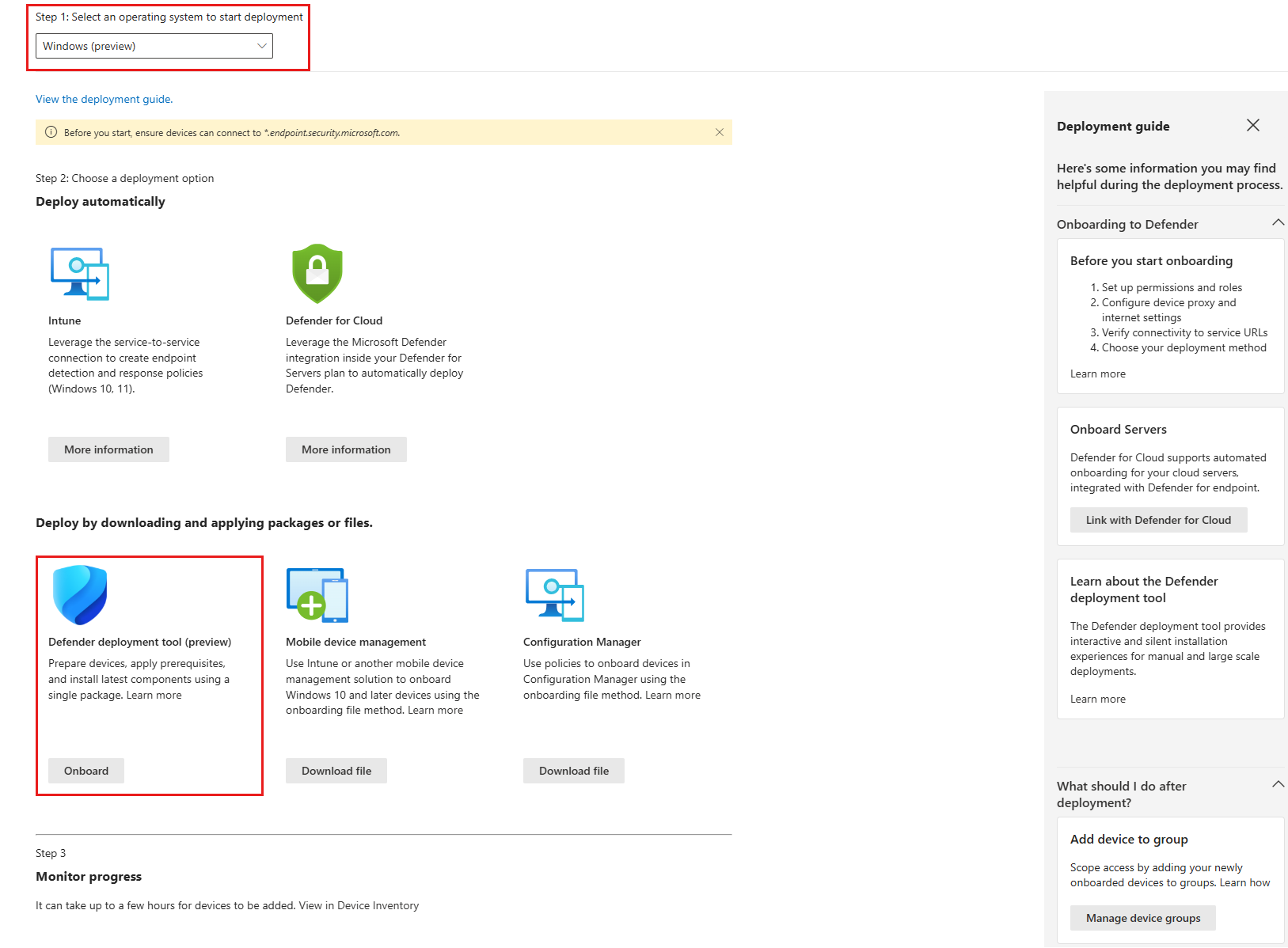The image size is (1288, 948).
Task: Click More information under Intune
Action: point(108,449)
